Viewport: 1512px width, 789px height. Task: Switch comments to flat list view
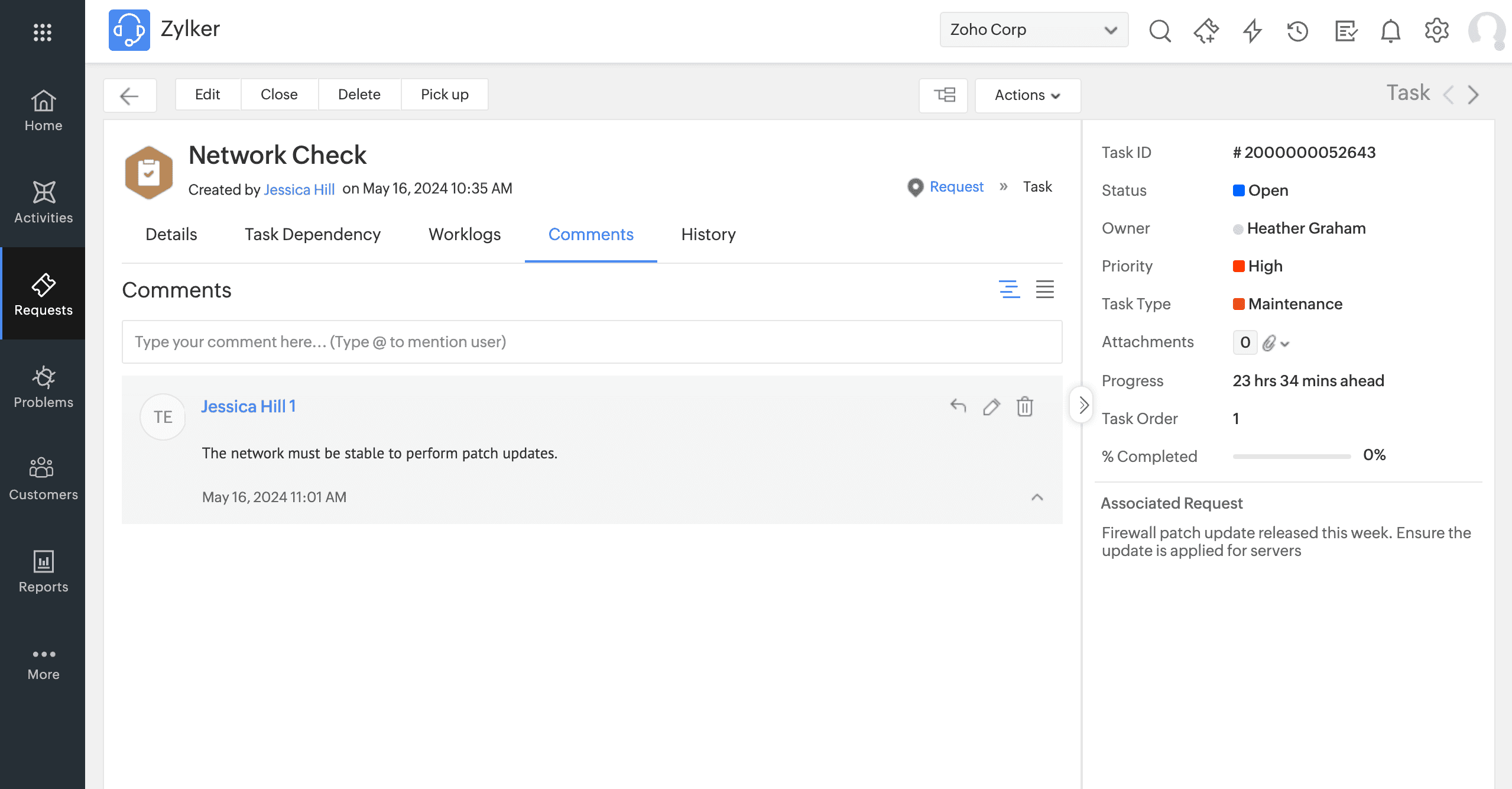click(1044, 289)
